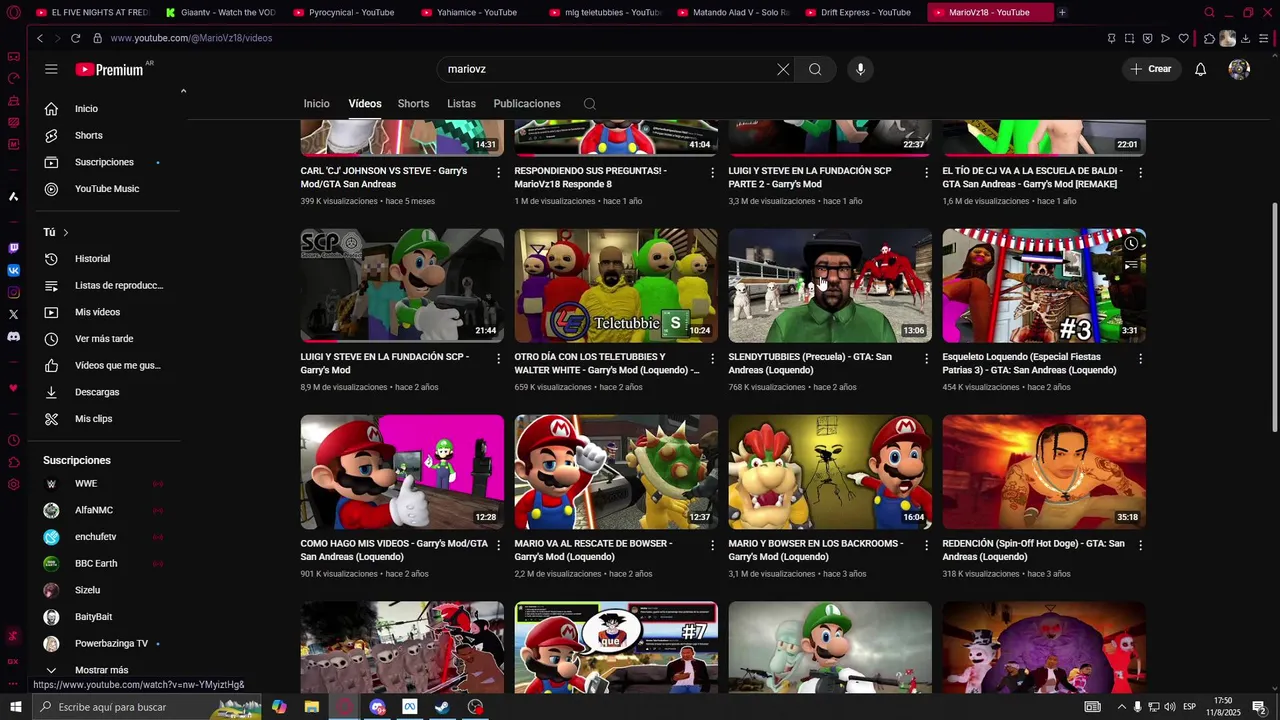Switch to the Pyrocynical - YouTube browser tab
This screenshot has width=1280, height=720.
[x=351, y=12]
